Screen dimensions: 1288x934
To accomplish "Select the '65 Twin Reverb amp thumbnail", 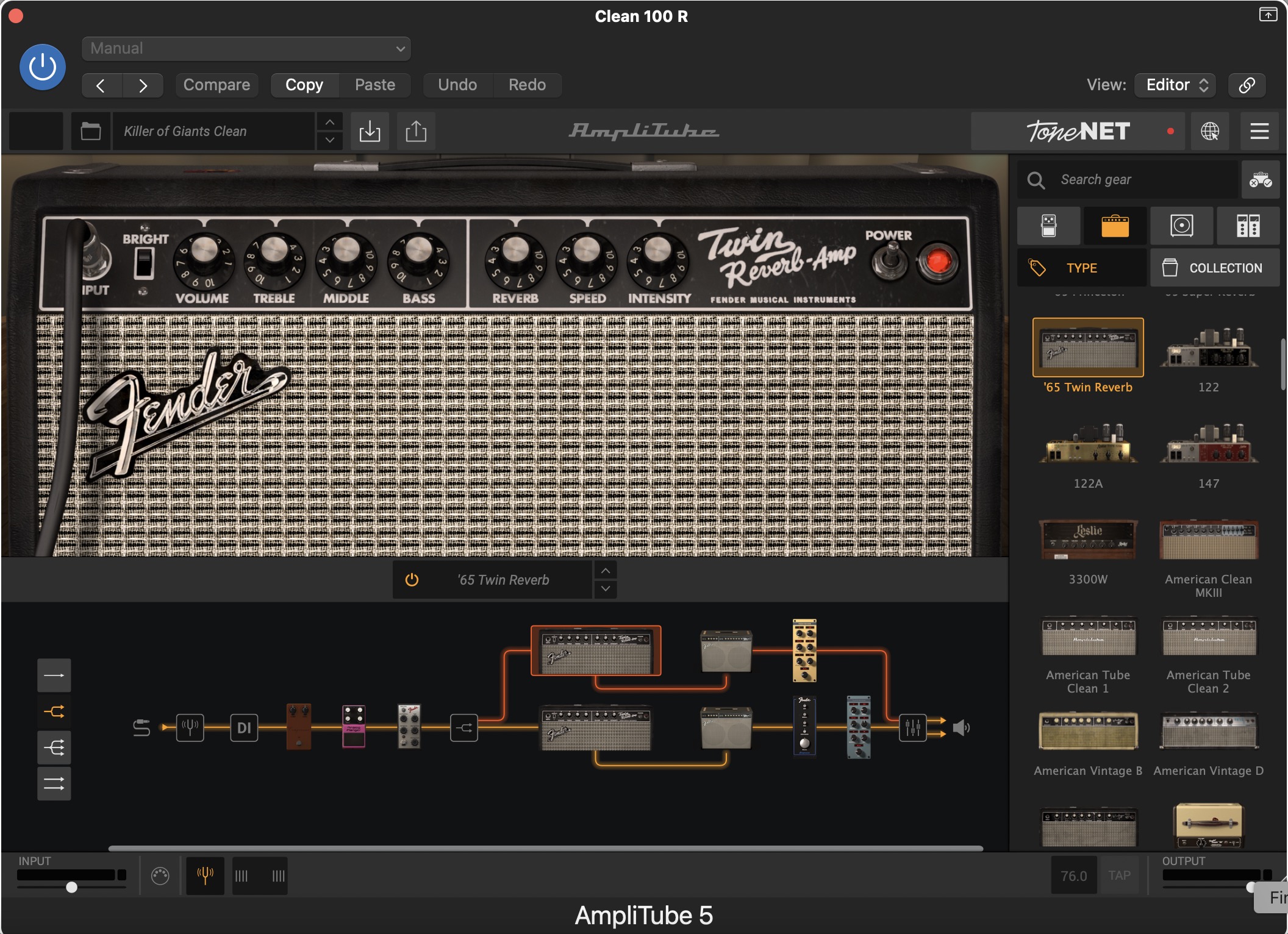I will (1088, 348).
